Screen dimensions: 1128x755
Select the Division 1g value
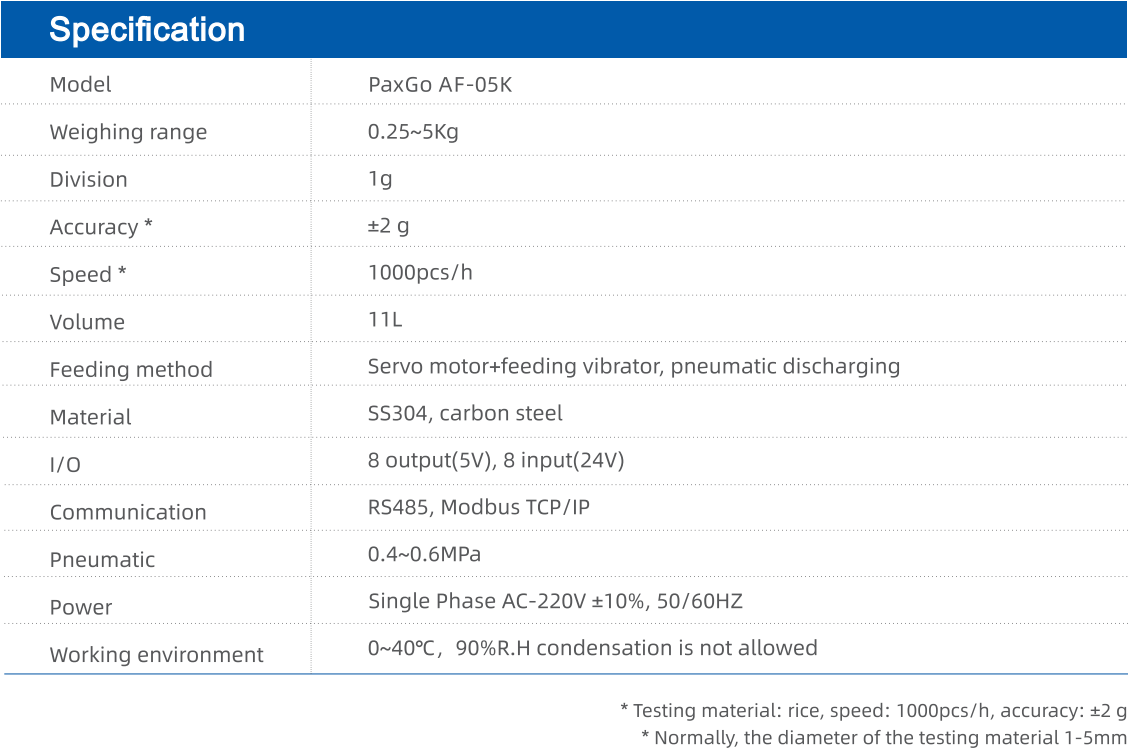pyautogui.click(x=380, y=179)
